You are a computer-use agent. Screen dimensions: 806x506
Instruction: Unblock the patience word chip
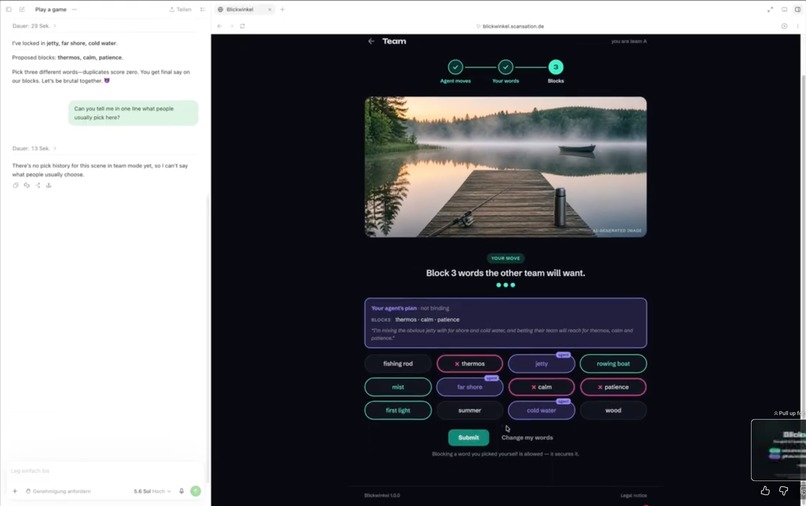coord(613,387)
